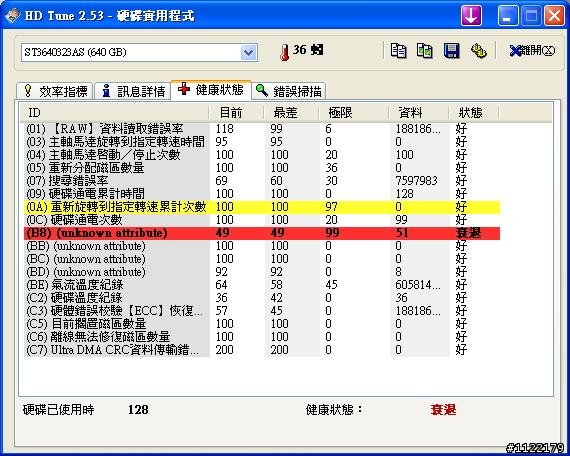Select the (C5) 目前擱置磁區數量 row
The image size is (570, 456).
click(262, 324)
